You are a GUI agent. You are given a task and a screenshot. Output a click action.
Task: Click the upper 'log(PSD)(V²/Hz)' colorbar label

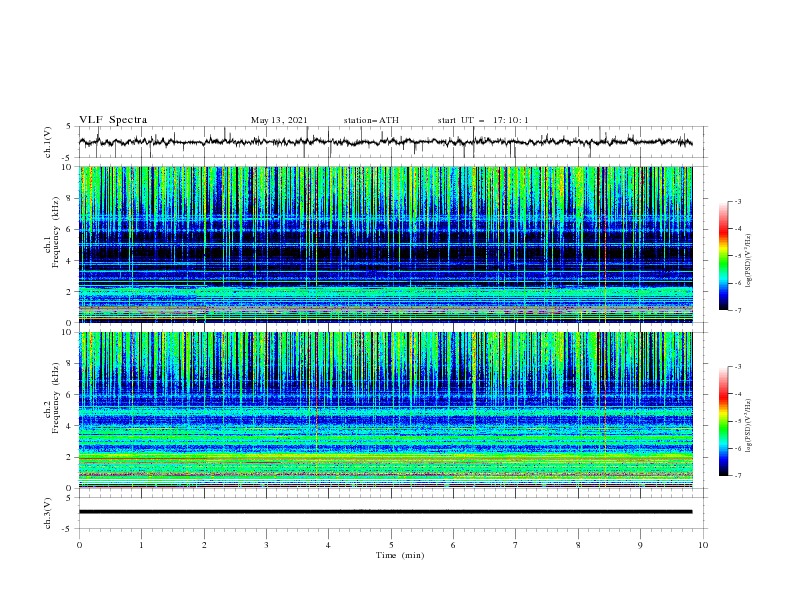(x=749, y=261)
